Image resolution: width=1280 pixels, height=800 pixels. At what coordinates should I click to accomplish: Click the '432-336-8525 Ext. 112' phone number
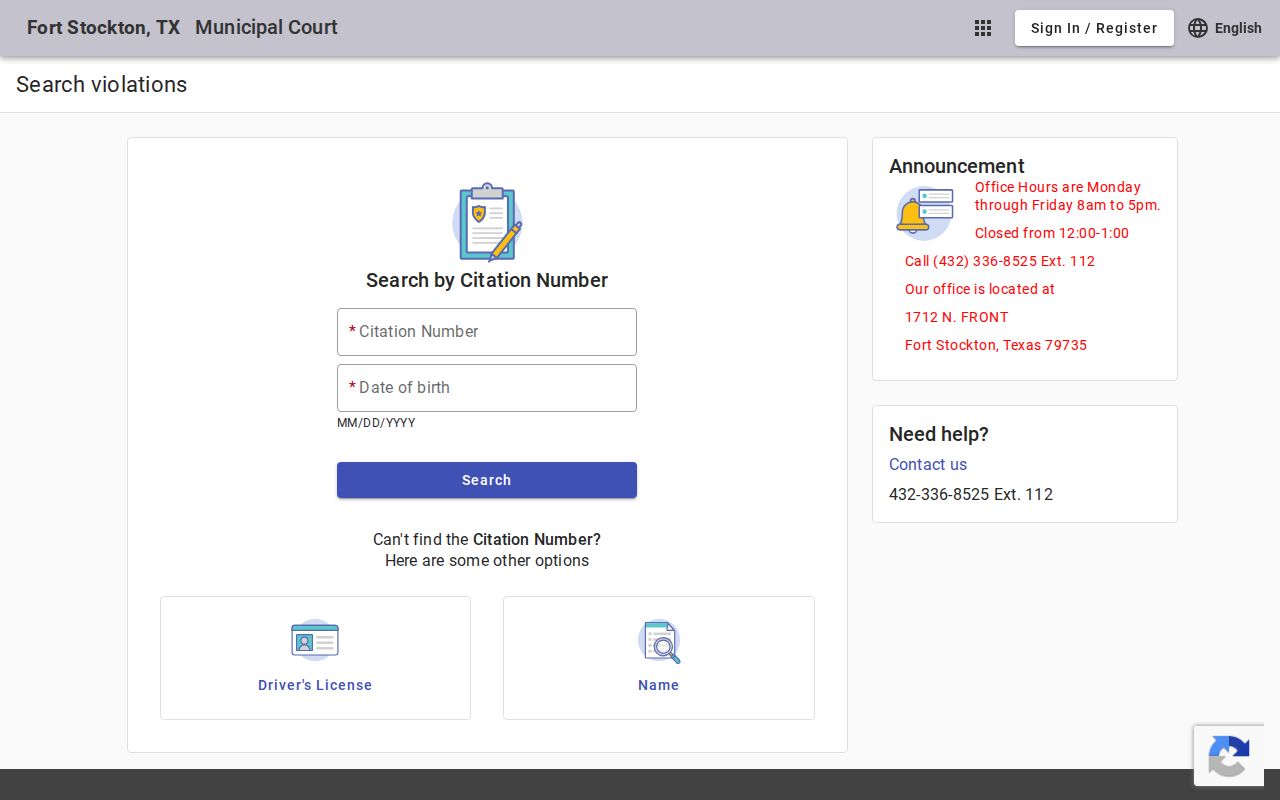pos(971,494)
